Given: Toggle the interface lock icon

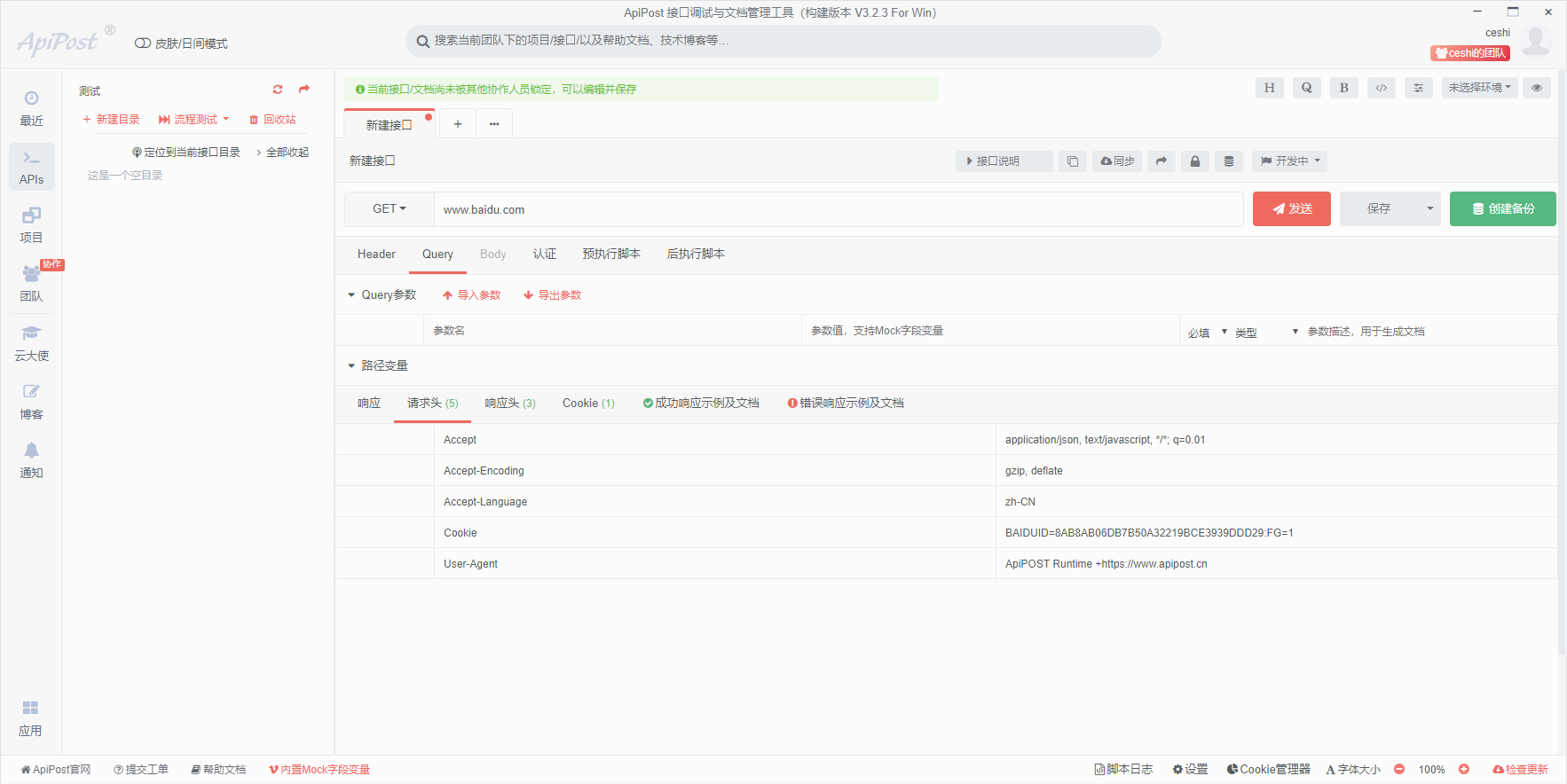Looking at the screenshot, I should (1195, 161).
